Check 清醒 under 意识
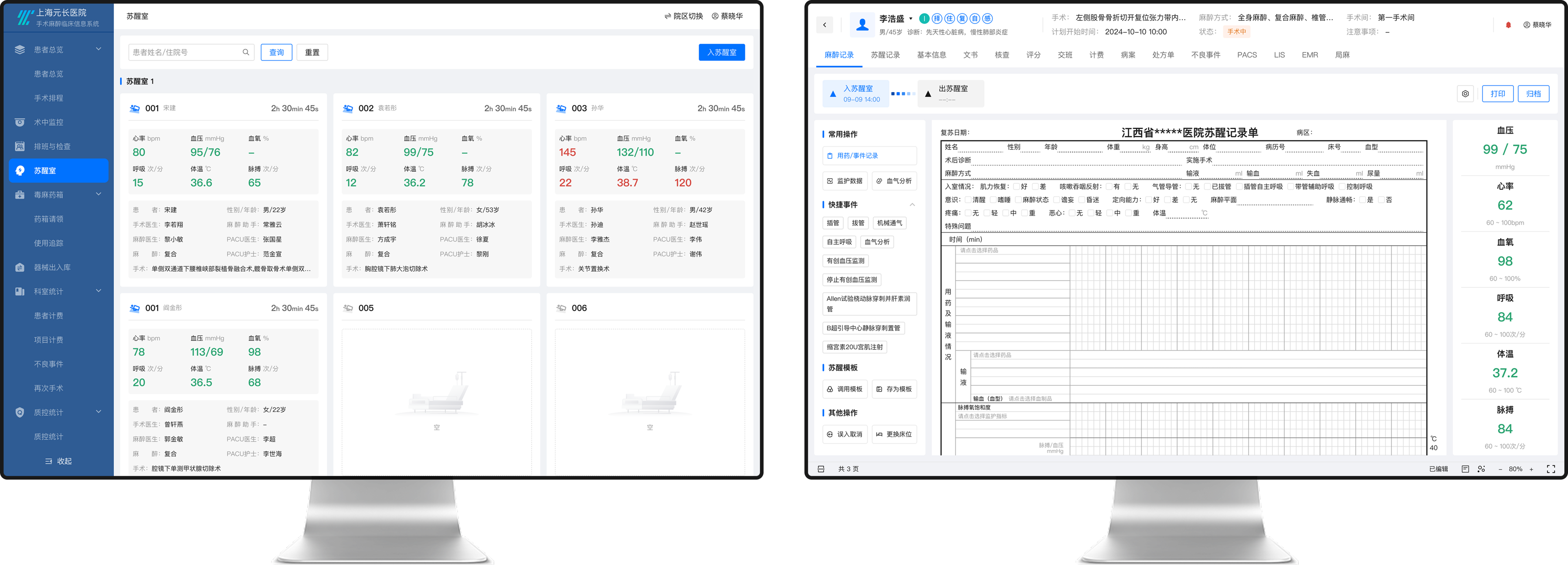Viewport: 1568px width, 565px height. 968,200
